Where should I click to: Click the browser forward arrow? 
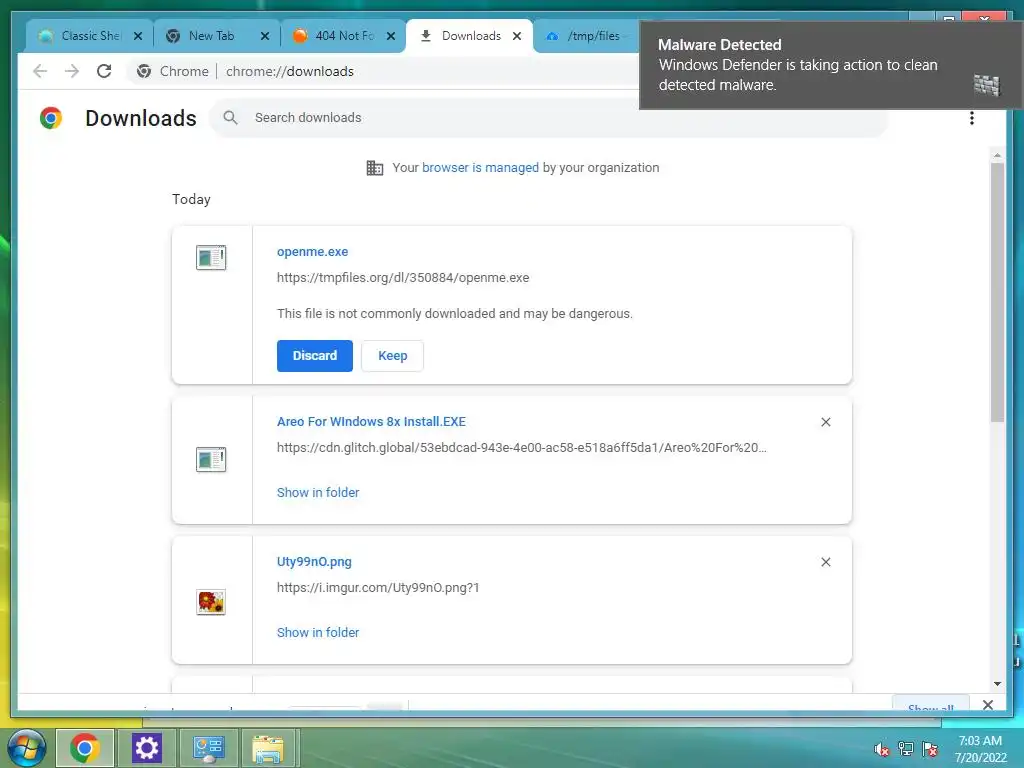72,71
